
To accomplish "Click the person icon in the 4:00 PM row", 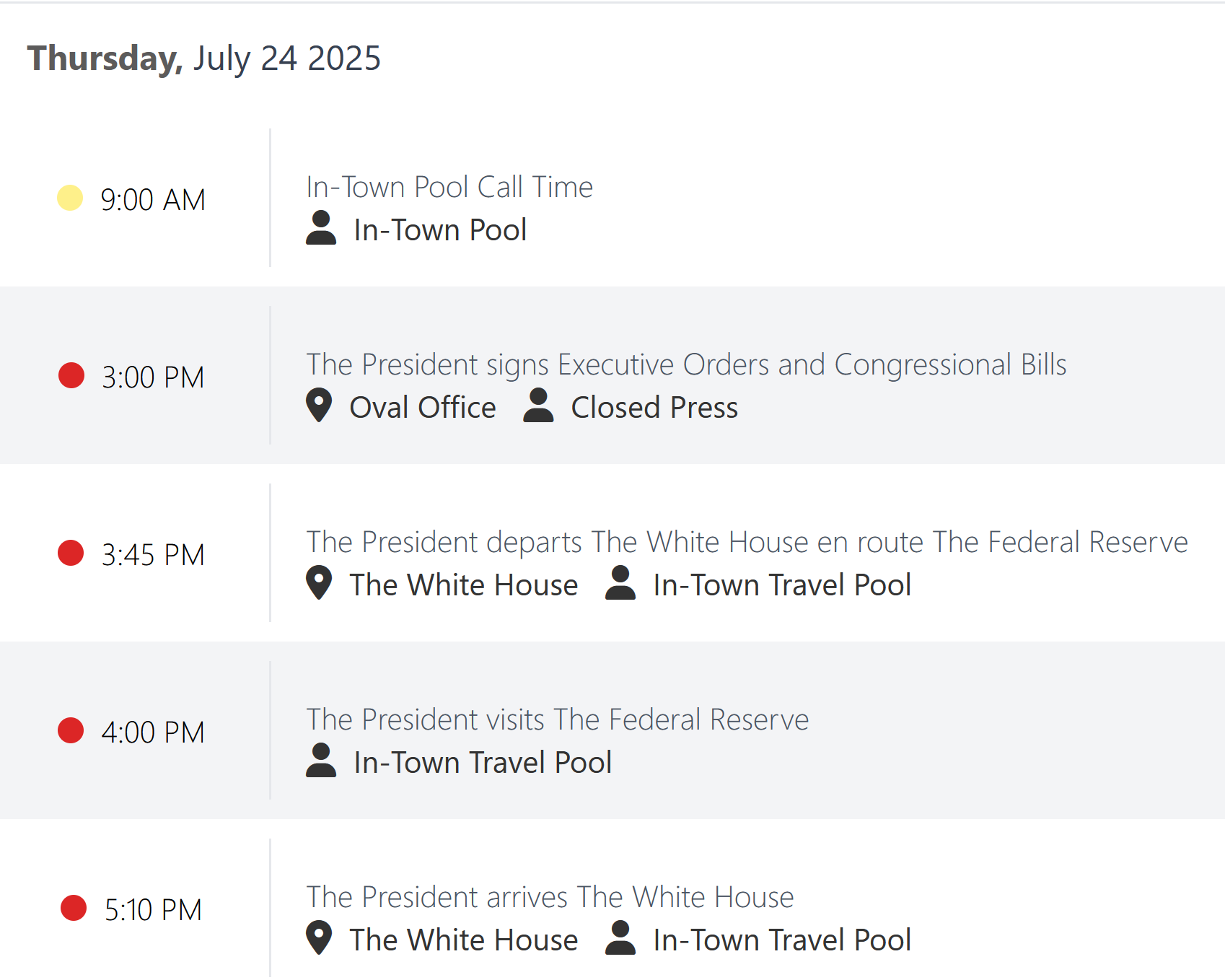I will [321, 761].
